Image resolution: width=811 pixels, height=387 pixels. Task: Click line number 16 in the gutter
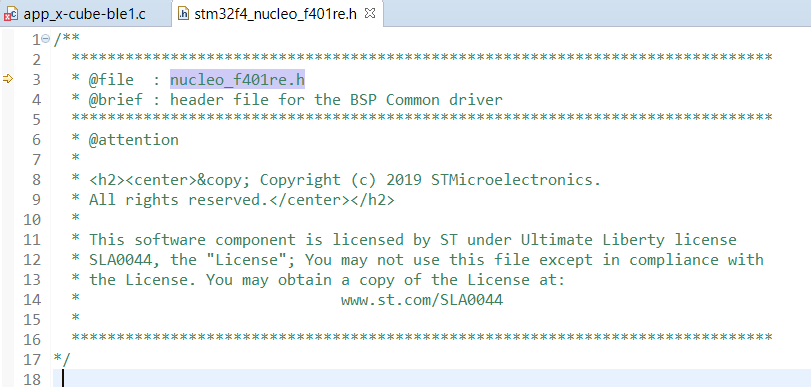click(32, 340)
